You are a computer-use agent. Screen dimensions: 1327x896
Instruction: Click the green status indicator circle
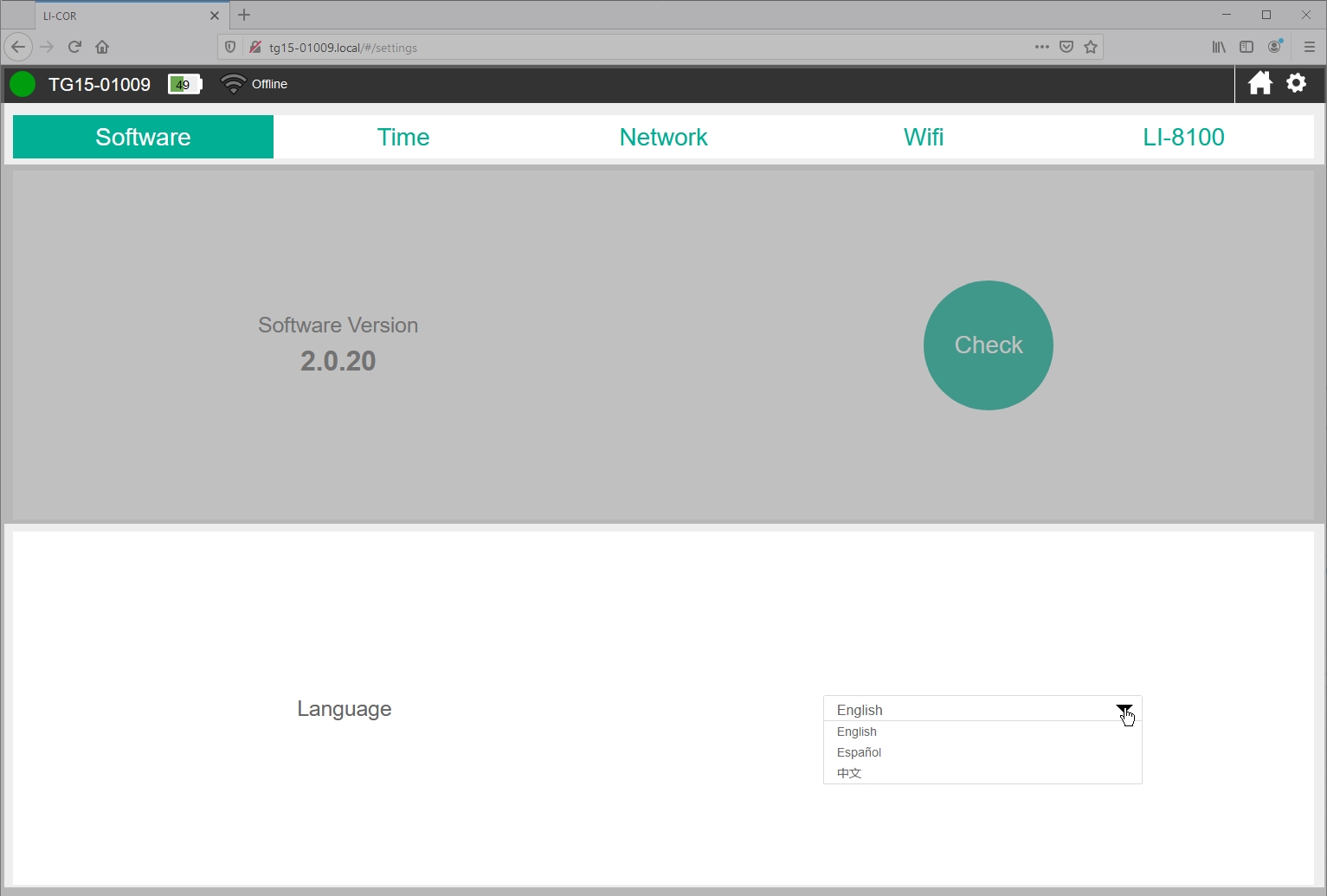click(23, 84)
